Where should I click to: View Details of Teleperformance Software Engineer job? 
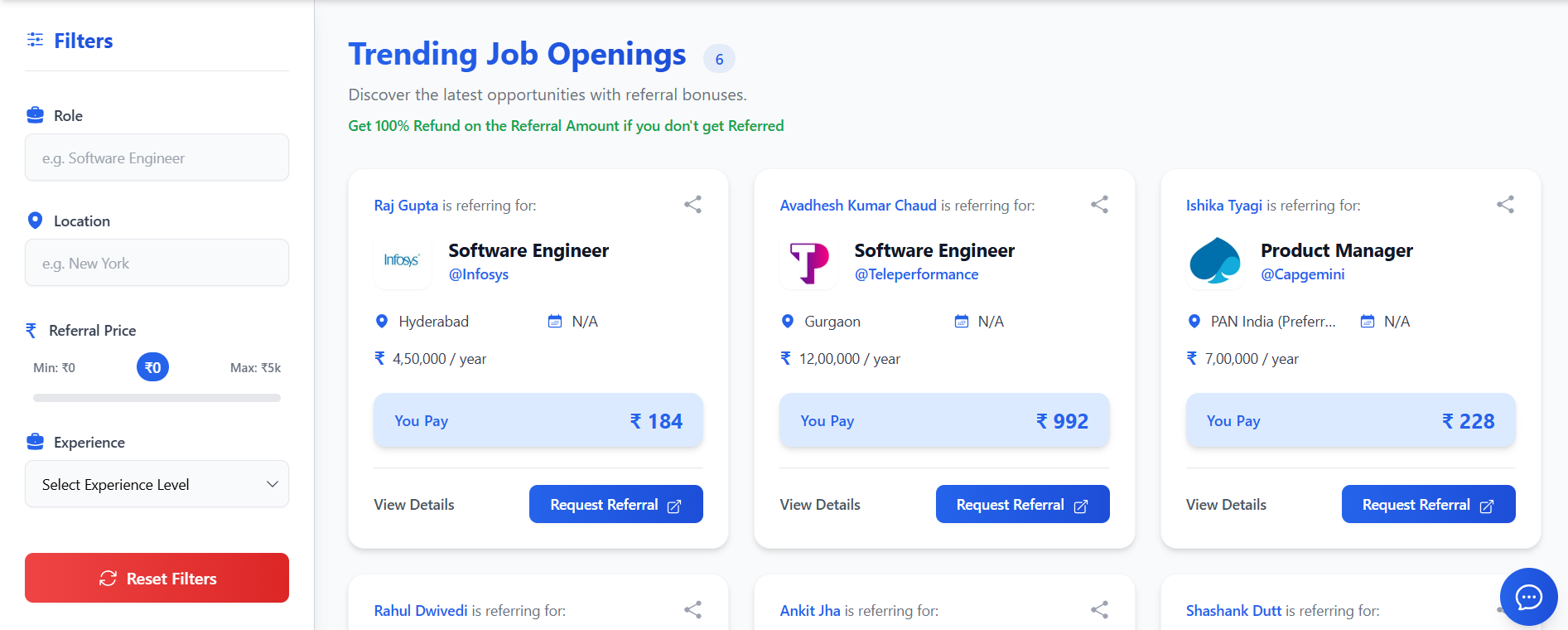pos(820,505)
